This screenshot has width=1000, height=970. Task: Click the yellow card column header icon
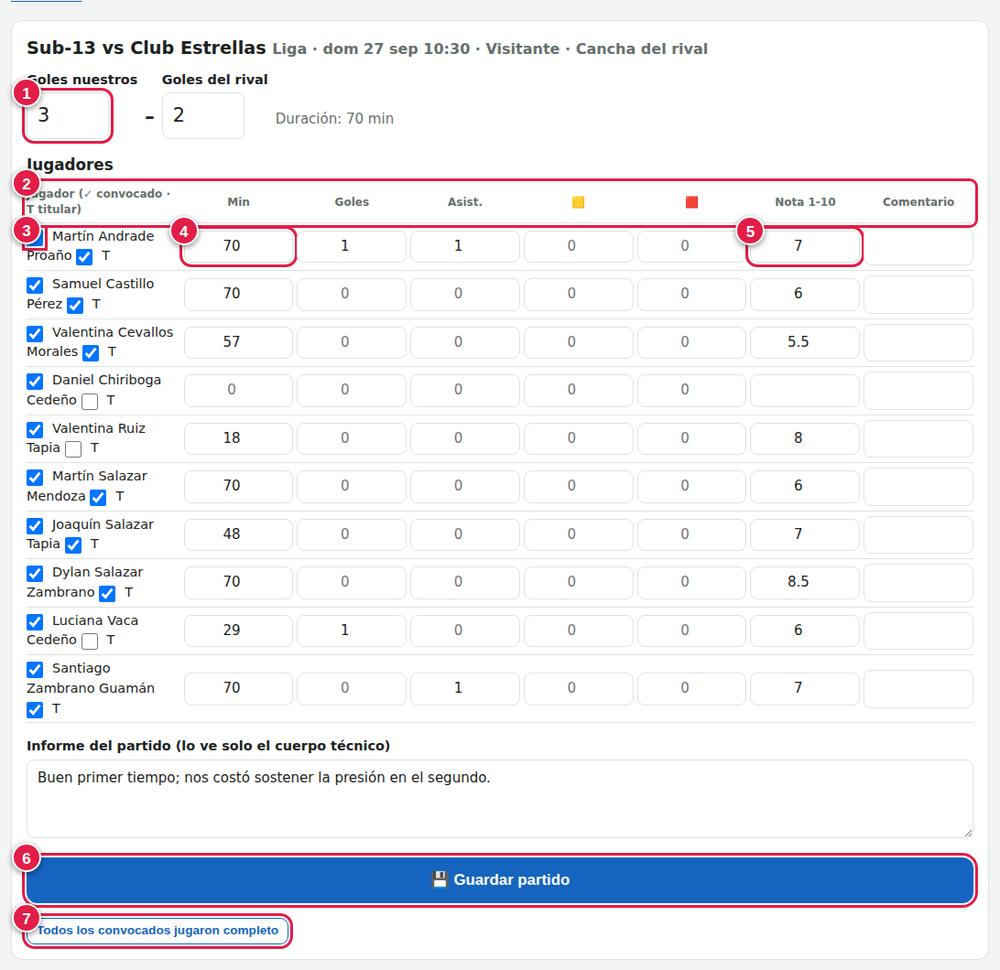pos(578,202)
